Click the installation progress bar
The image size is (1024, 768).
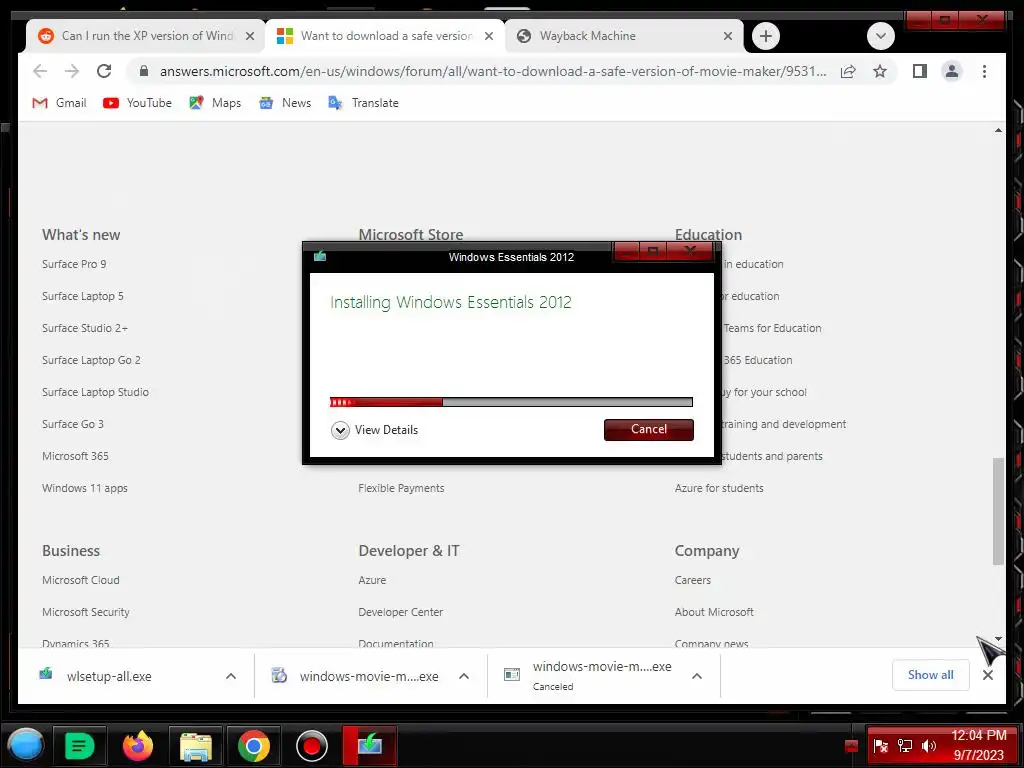click(x=511, y=402)
